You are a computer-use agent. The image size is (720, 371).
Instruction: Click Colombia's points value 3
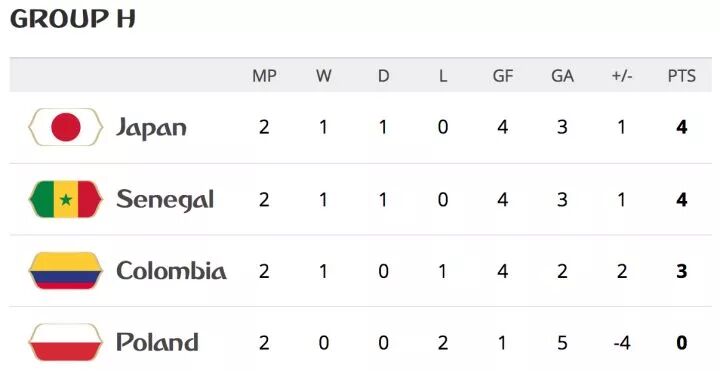pyautogui.click(x=682, y=271)
